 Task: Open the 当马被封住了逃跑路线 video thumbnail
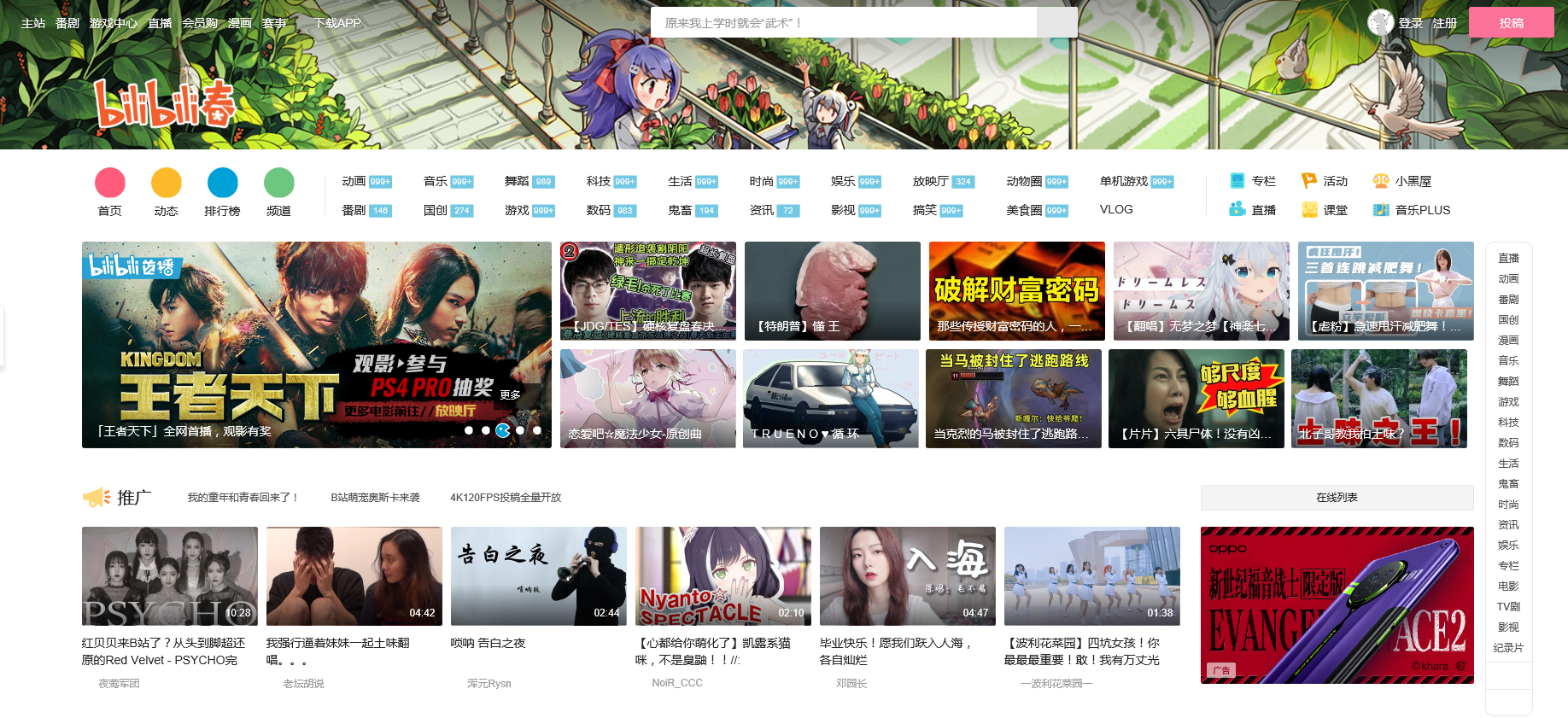coord(1014,399)
